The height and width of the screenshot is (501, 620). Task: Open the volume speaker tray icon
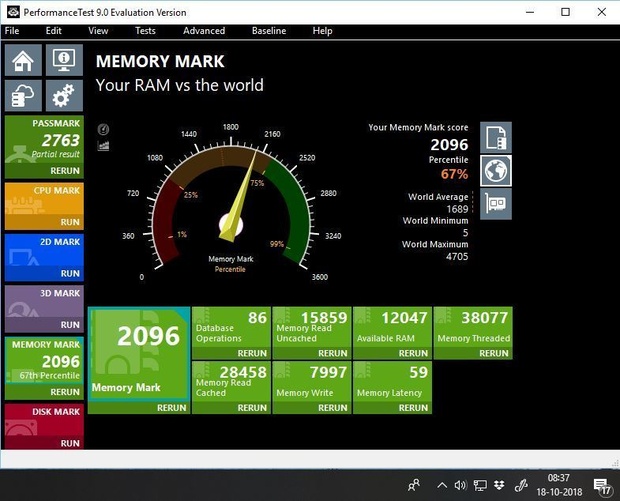(460, 485)
